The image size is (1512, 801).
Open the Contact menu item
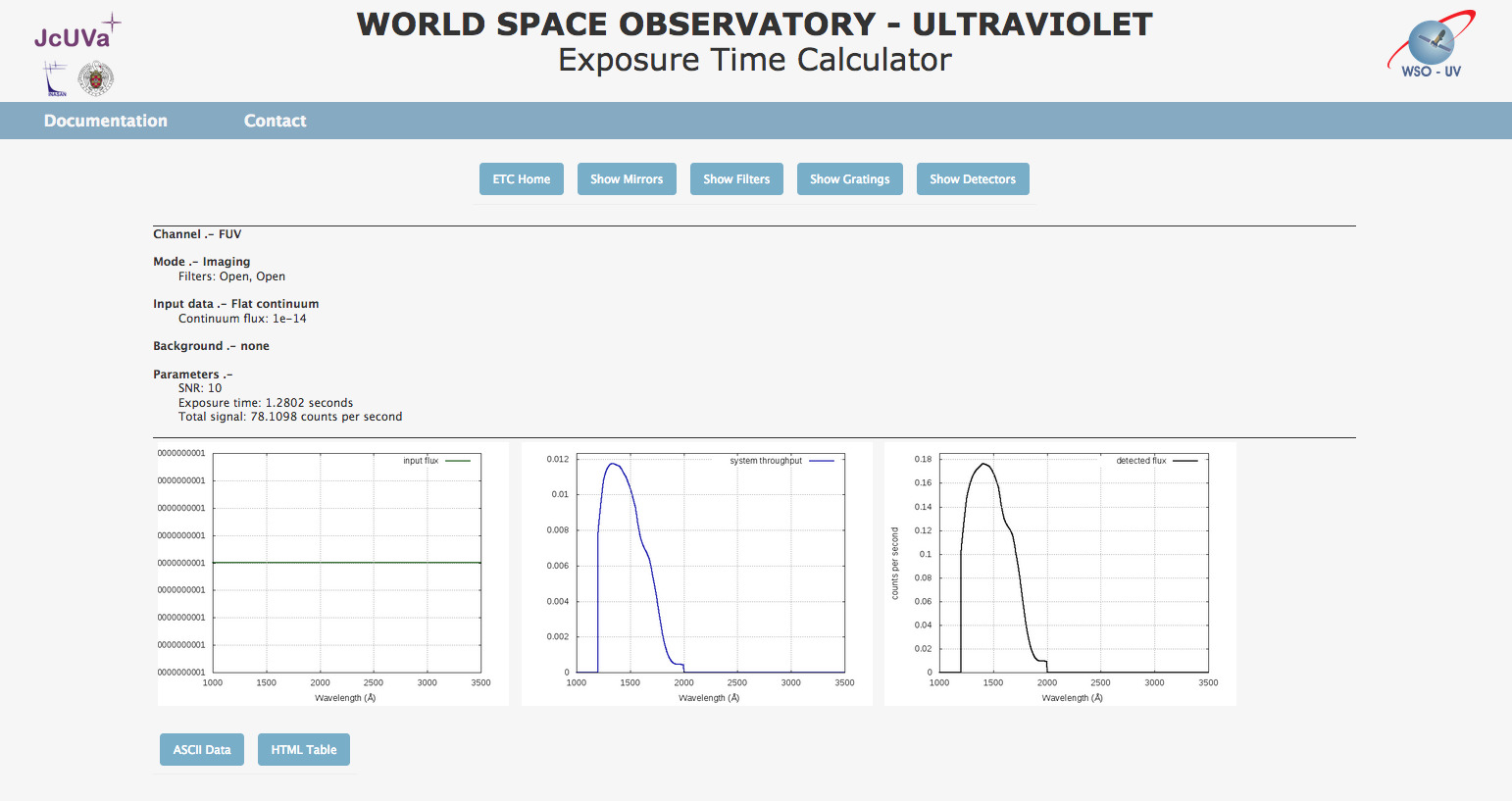pos(275,121)
